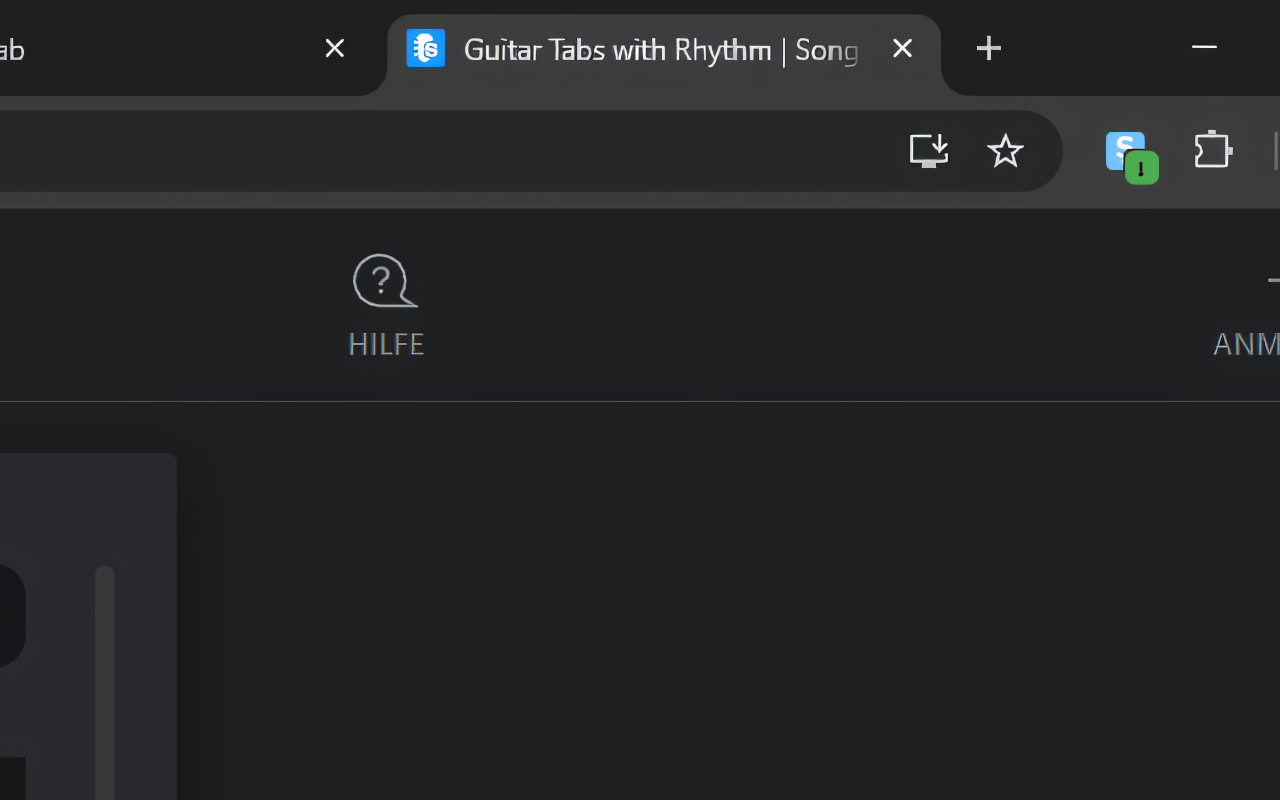Open the ANMELDEN sign-in link
The height and width of the screenshot is (800, 1280).
coord(1245,344)
